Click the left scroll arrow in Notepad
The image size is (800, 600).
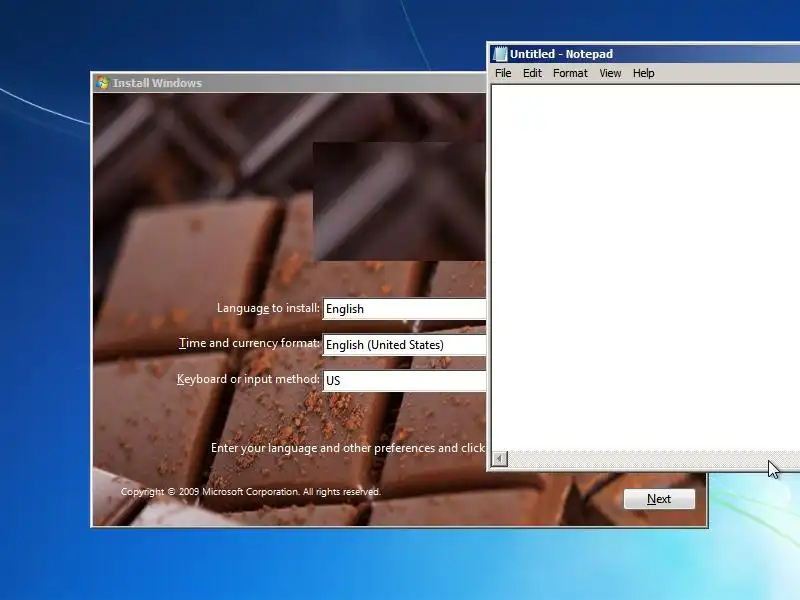click(x=499, y=459)
